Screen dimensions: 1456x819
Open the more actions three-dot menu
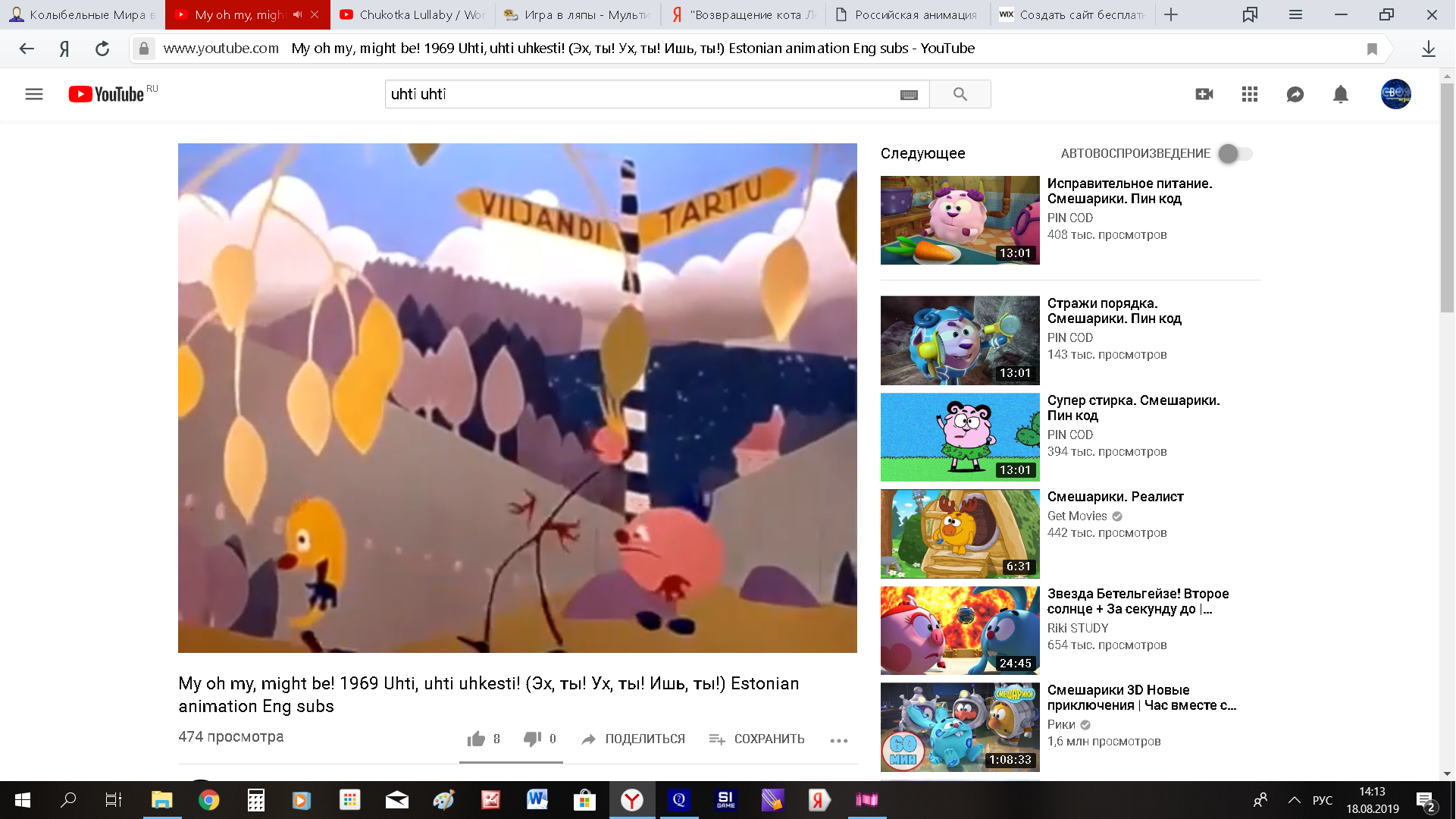[x=839, y=740]
